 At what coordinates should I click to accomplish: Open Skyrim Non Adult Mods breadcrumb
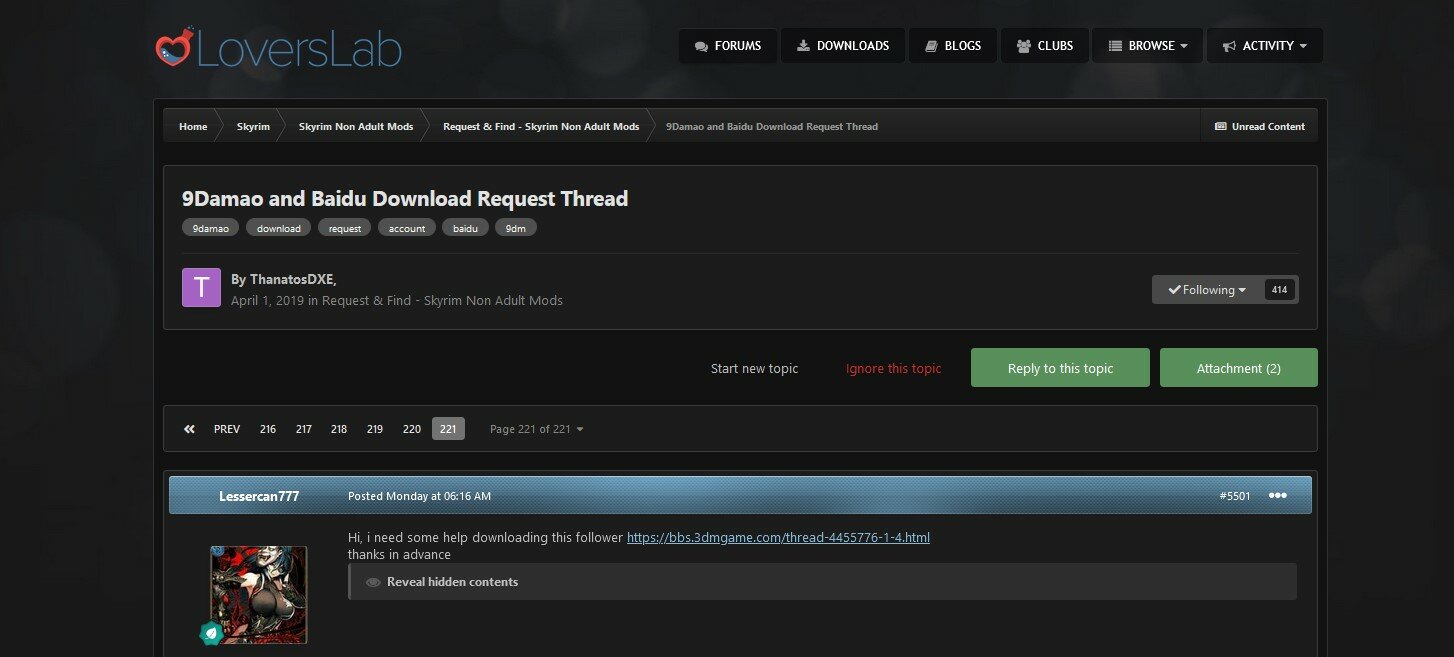[356, 127]
